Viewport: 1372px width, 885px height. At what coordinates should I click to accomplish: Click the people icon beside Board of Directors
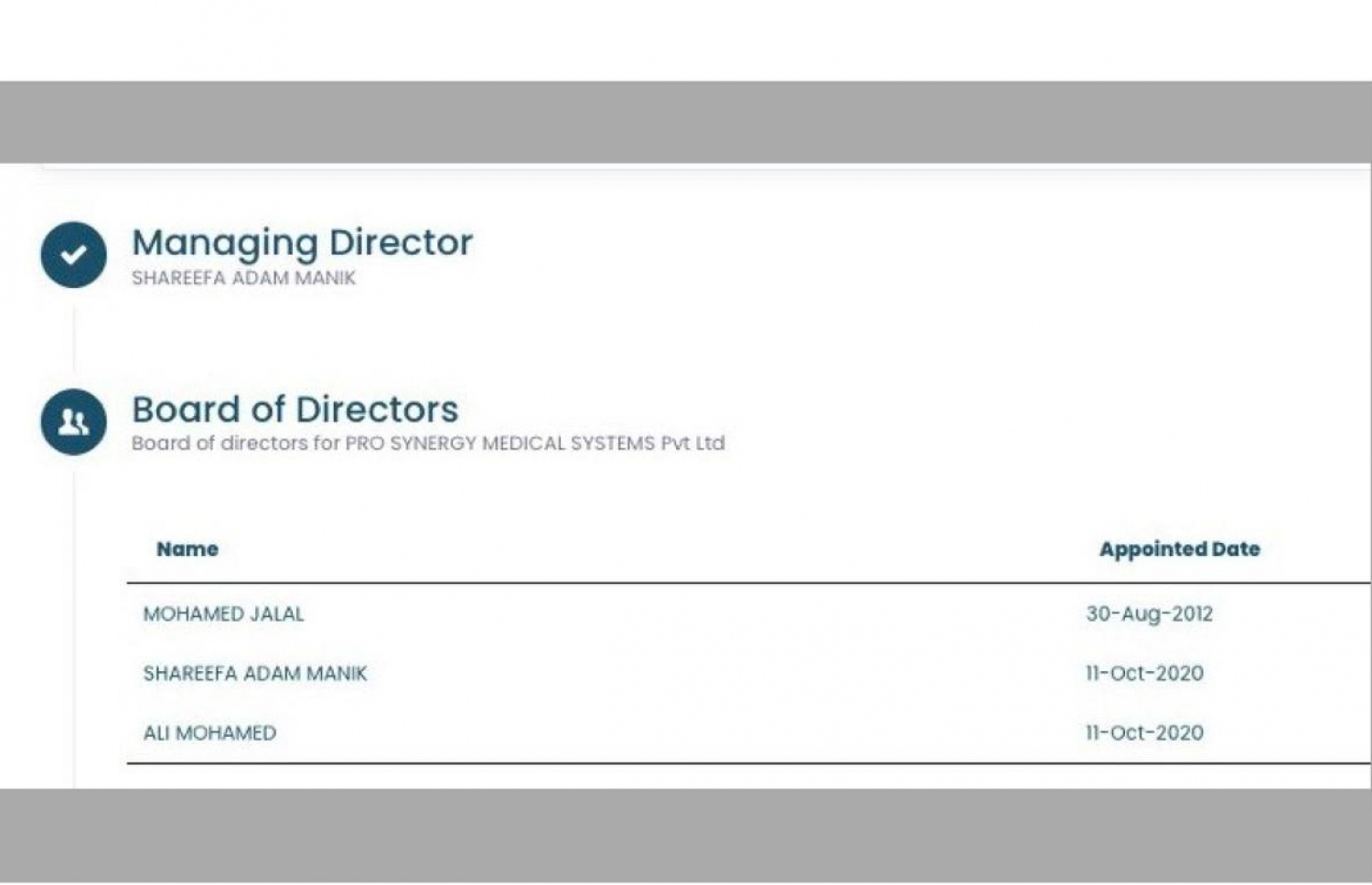point(73,422)
